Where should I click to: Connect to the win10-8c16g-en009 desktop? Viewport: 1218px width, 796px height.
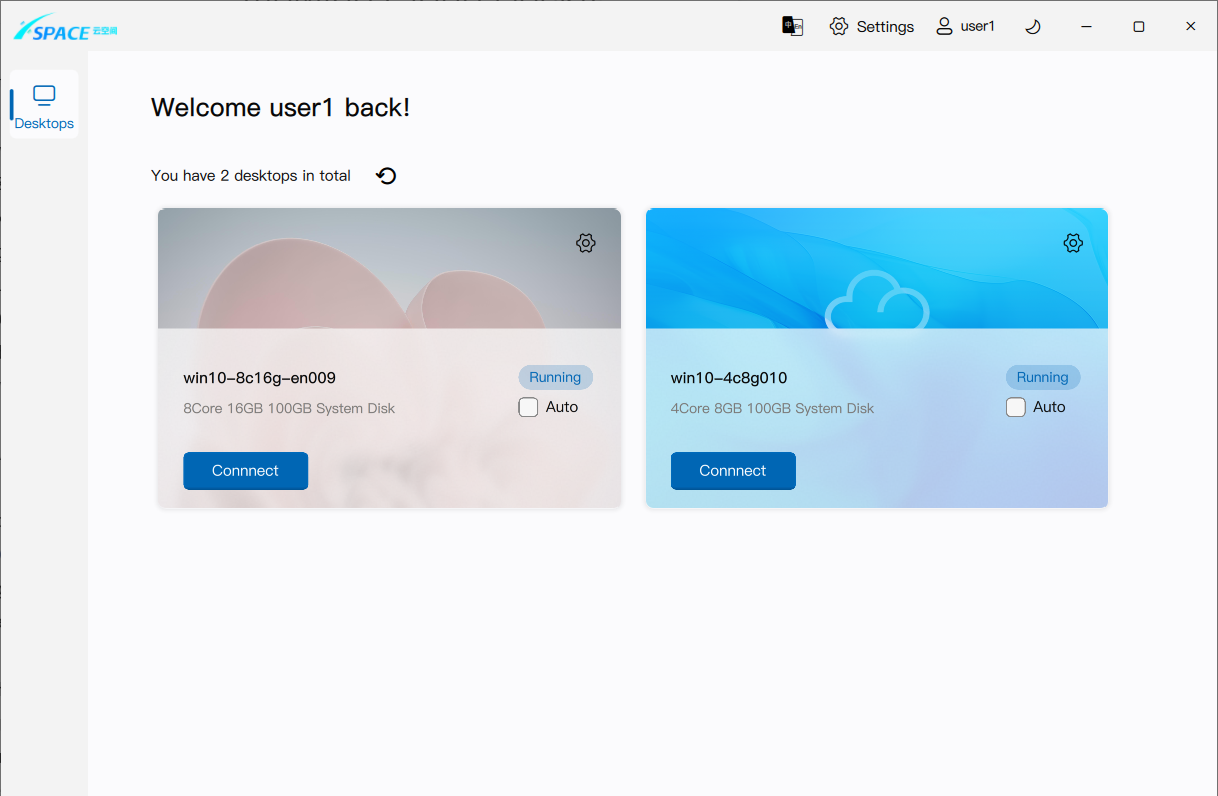(x=245, y=471)
